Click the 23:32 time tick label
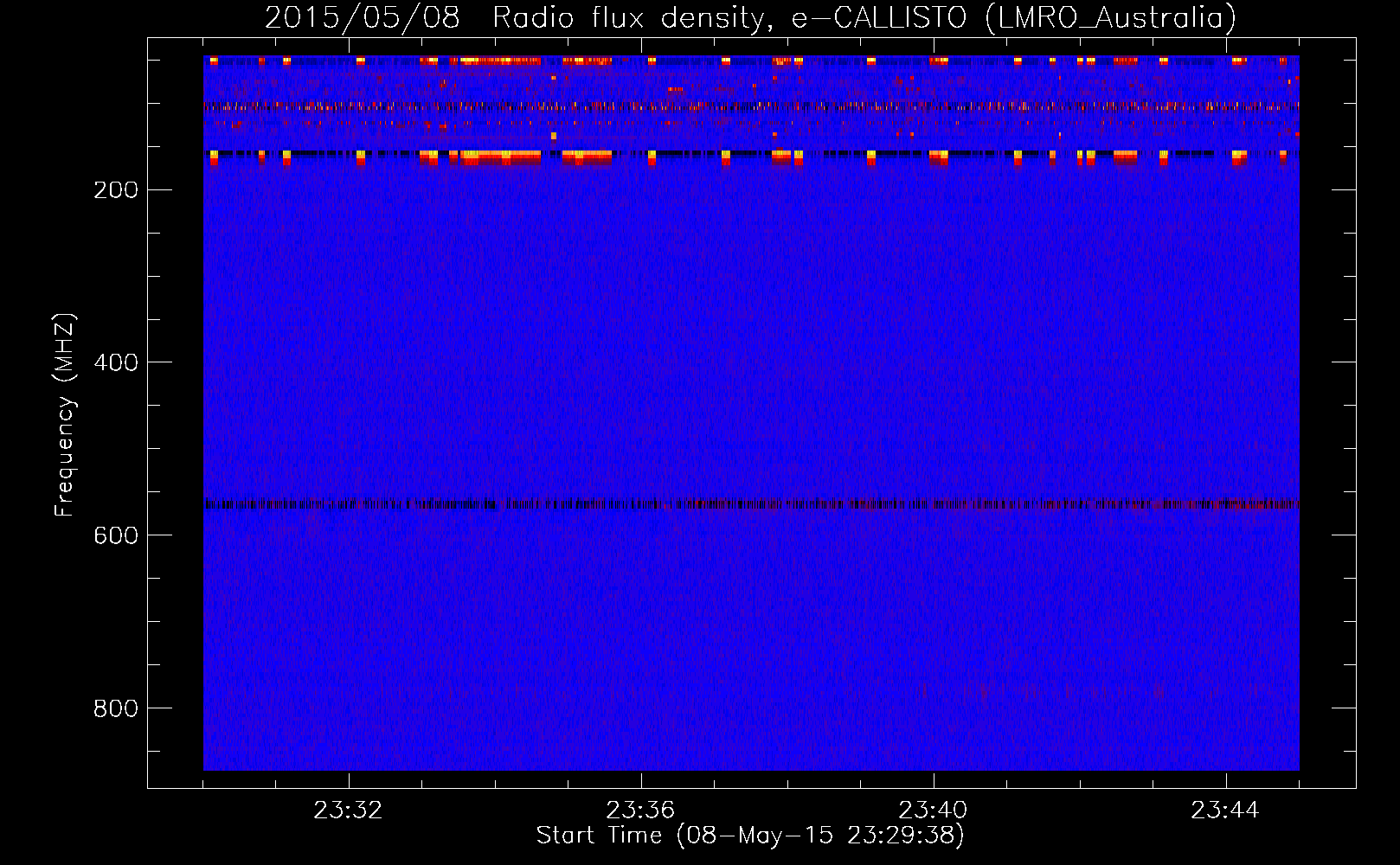Viewport: 1400px width, 865px height. [348, 811]
